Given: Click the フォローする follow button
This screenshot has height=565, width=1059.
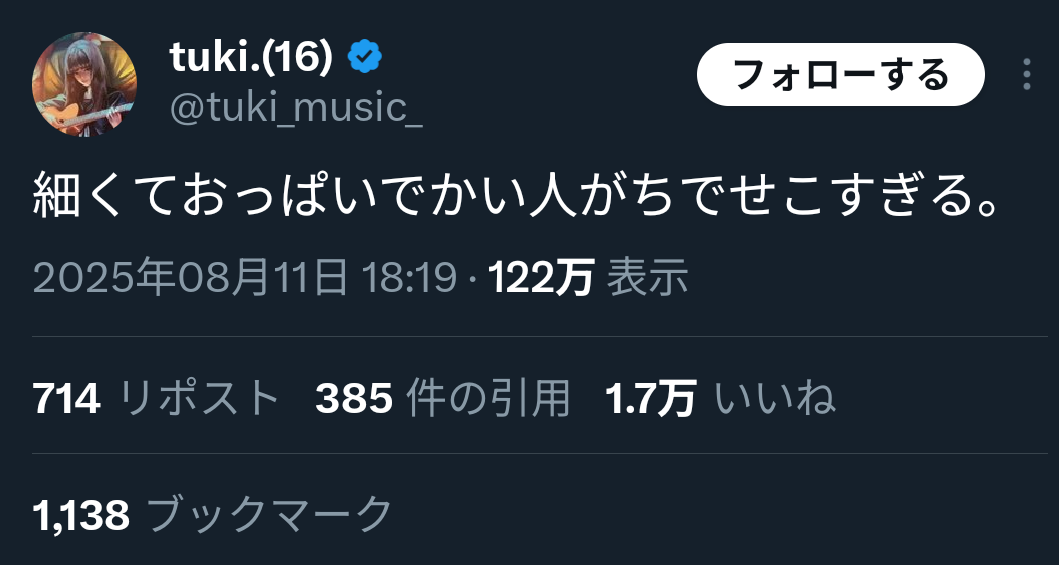Looking at the screenshot, I should tap(840, 74).
